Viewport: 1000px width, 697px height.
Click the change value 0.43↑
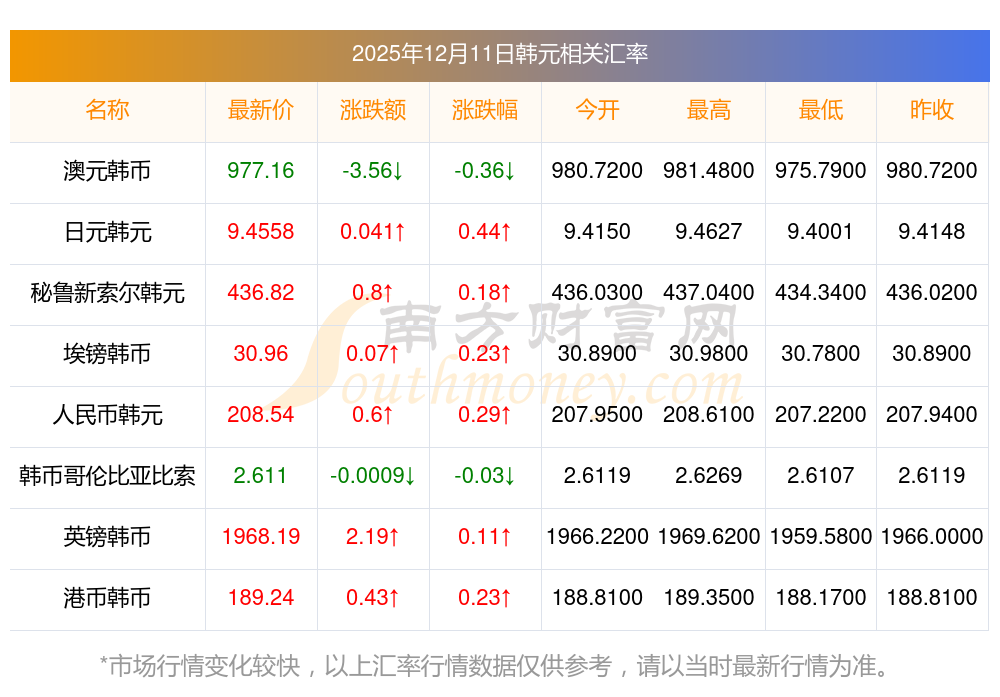(373, 598)
